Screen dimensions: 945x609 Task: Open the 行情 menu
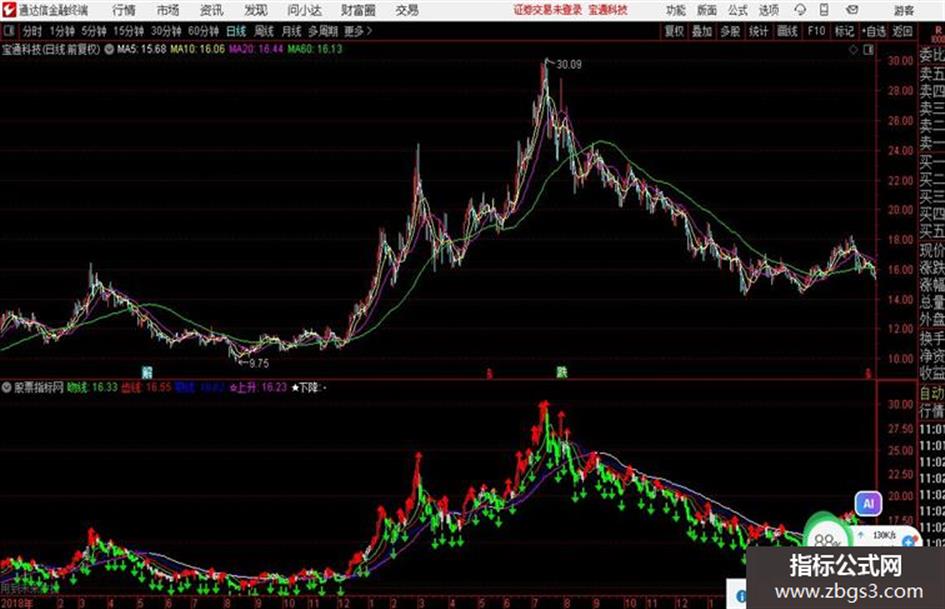(124, 10)
